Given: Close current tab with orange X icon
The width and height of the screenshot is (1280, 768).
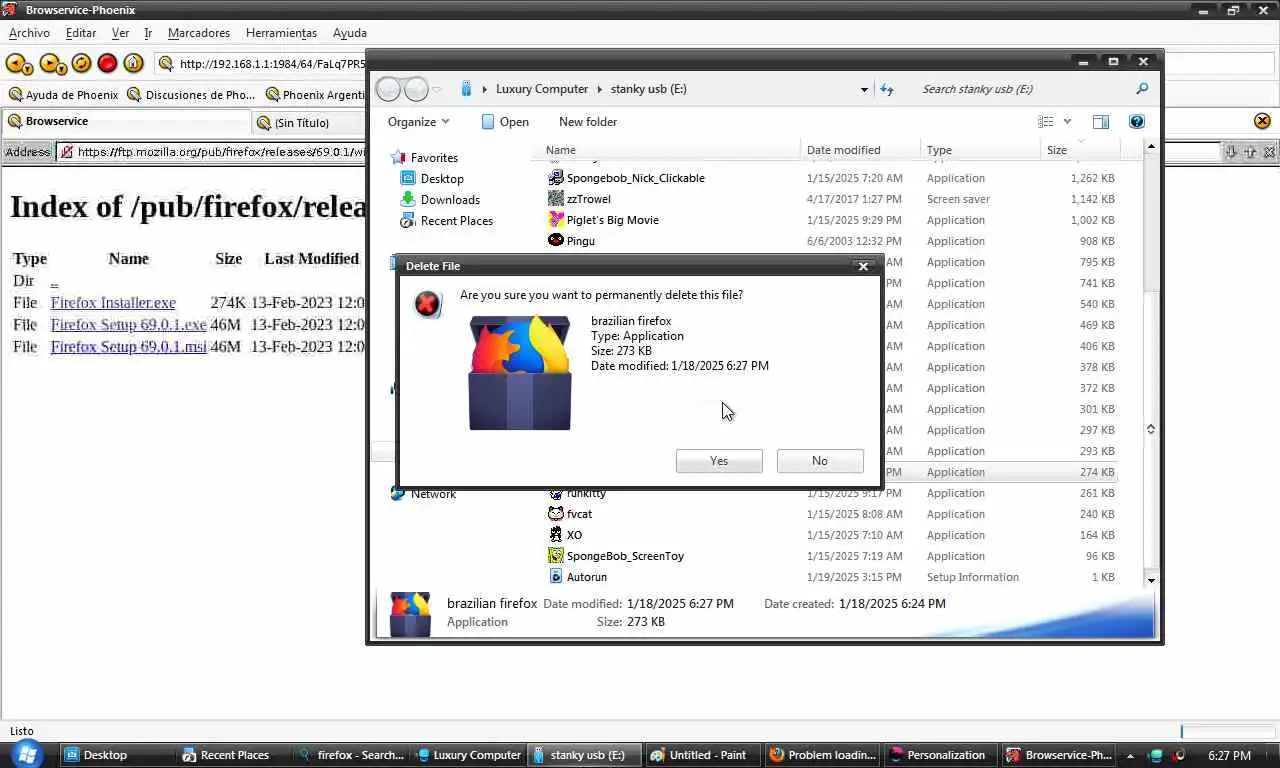Looking at the screenshot, I should pyautogui.click(x=1262, y=121).
